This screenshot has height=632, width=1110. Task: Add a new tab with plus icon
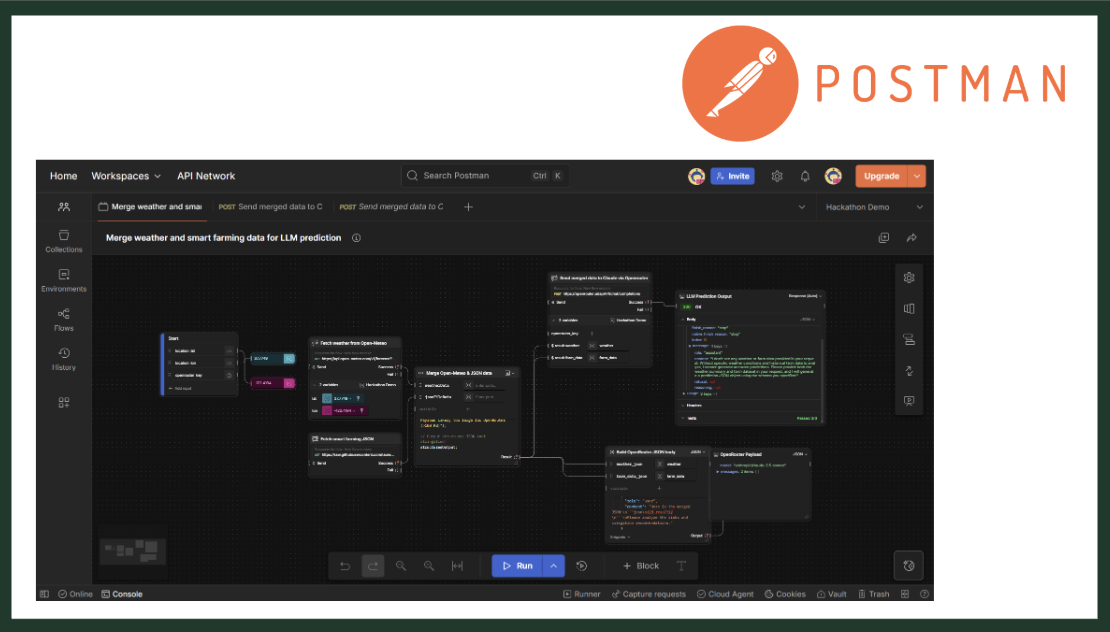click(468, 207)
